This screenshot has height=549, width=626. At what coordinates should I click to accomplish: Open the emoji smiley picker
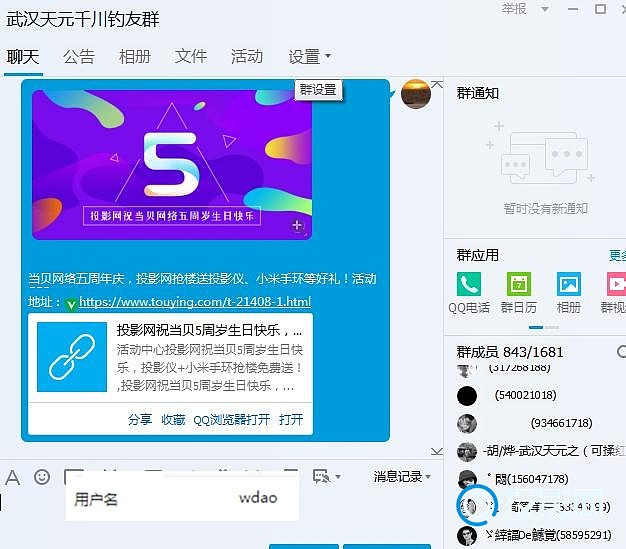42,477
